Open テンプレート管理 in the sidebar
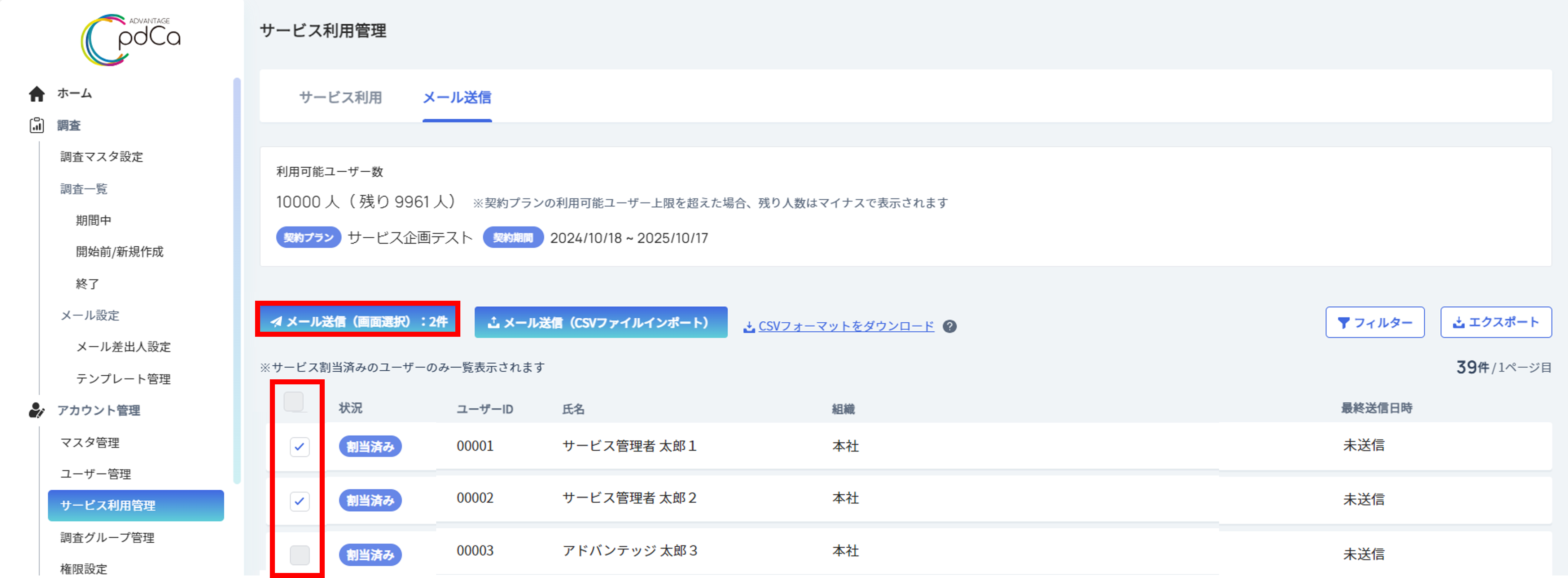This screenshot has width=1568, height=578. 123,379
